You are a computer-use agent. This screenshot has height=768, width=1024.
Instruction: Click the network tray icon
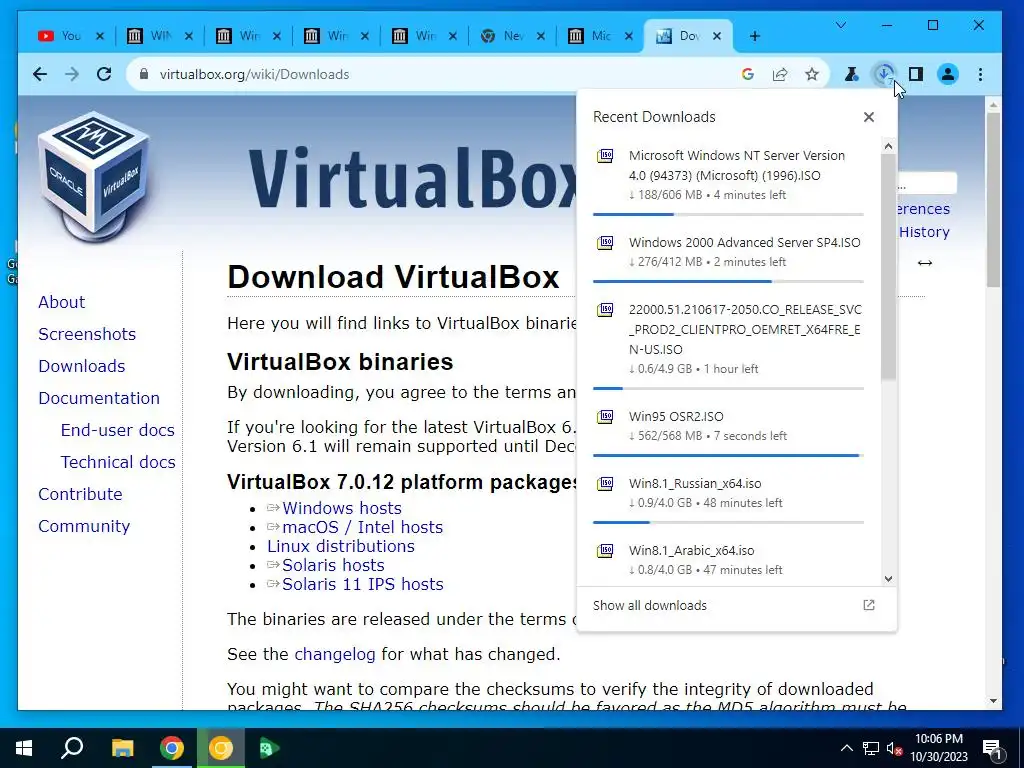pyautogui.click(x=871, y=748)
